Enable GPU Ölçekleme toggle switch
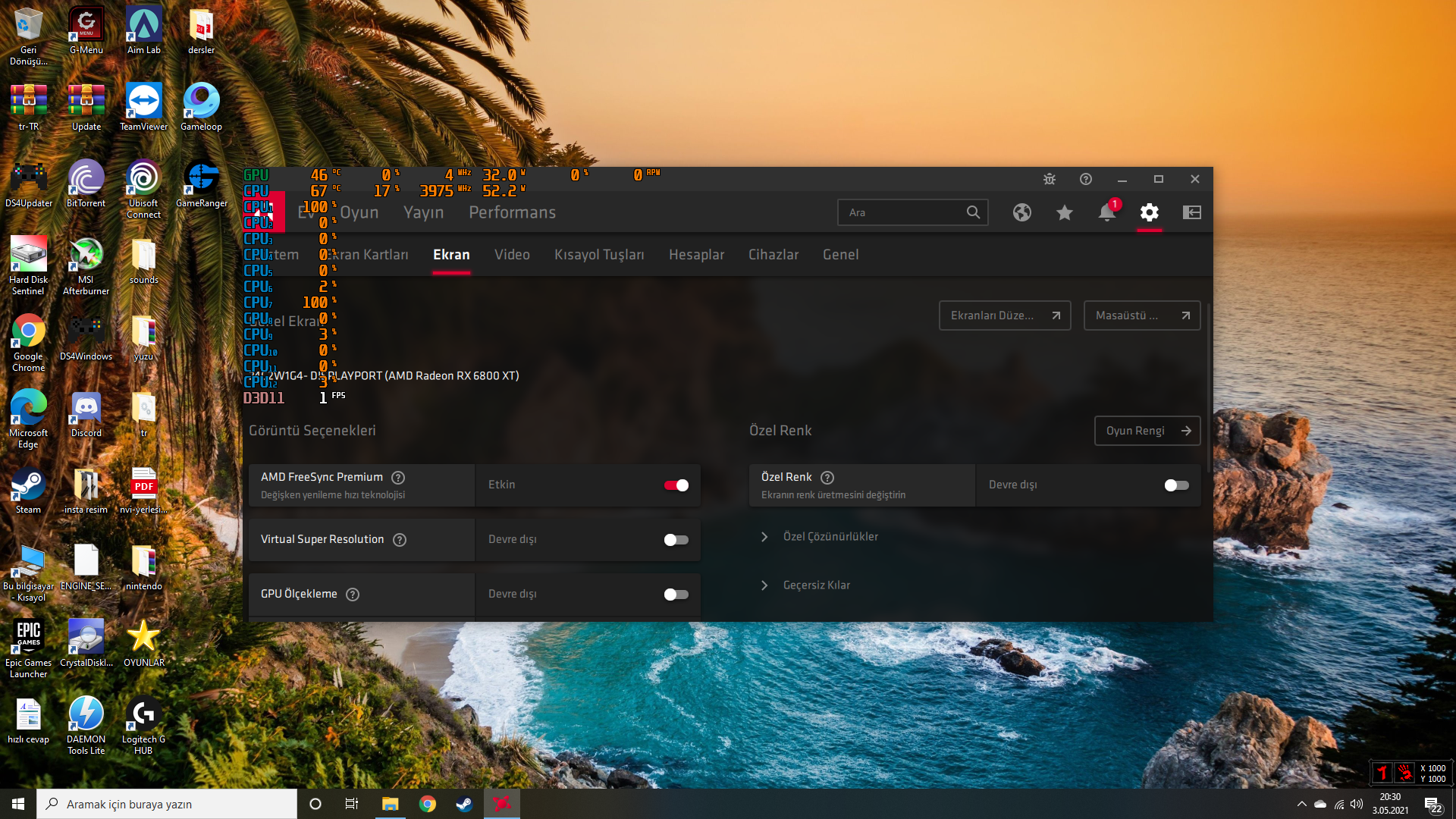 point(676,595)
